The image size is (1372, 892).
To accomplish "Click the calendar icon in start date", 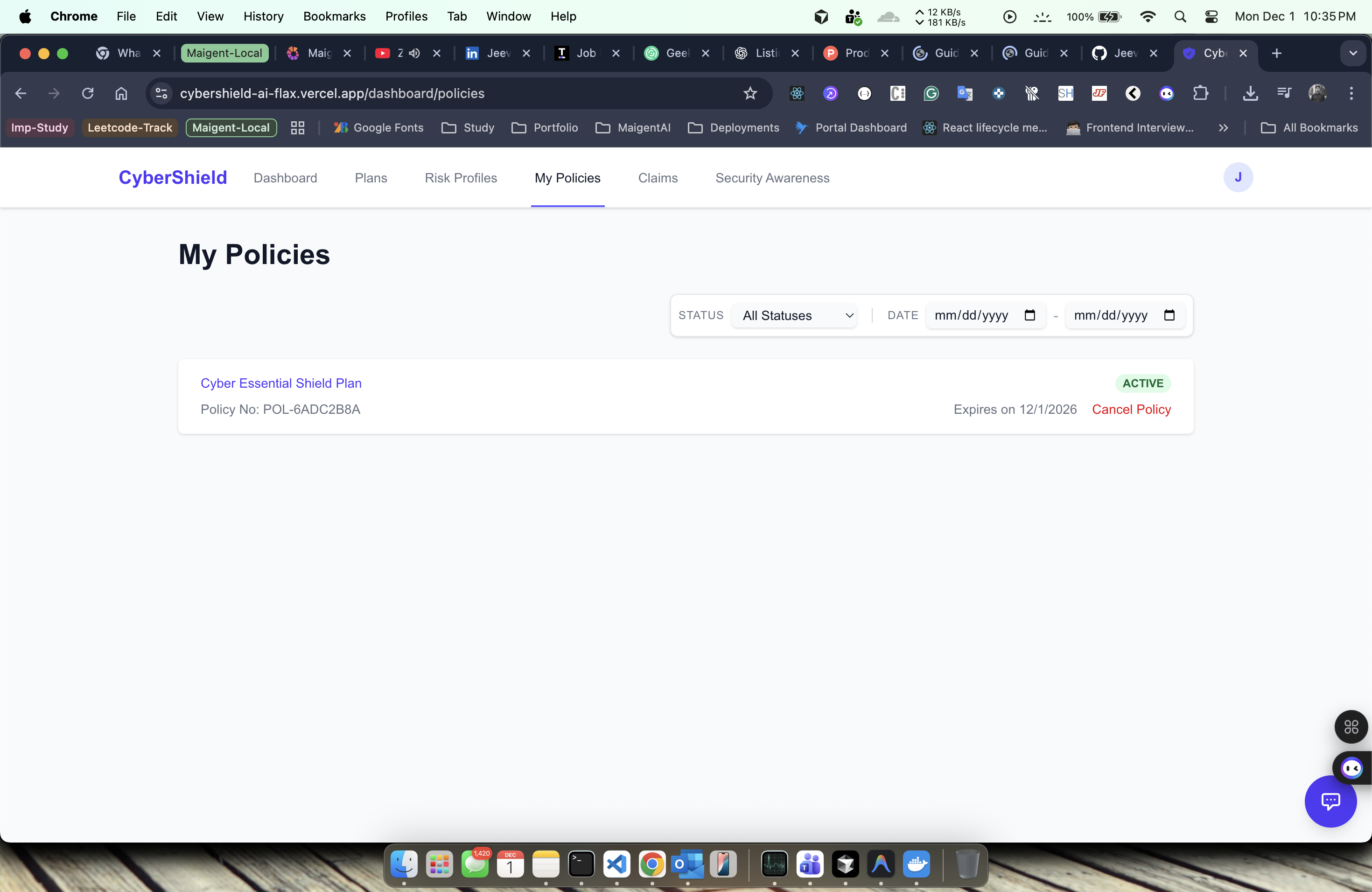I will pyautogui.click(x=1029, y=315).
